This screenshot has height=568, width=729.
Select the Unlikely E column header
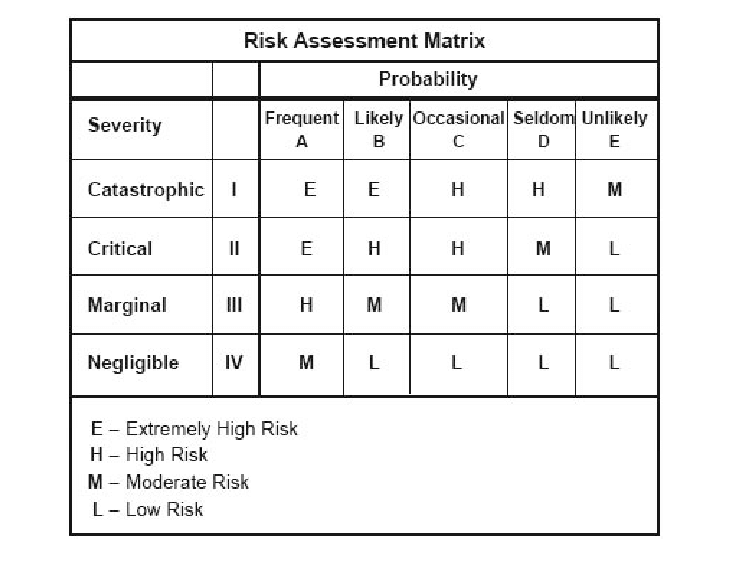[614, 129]
